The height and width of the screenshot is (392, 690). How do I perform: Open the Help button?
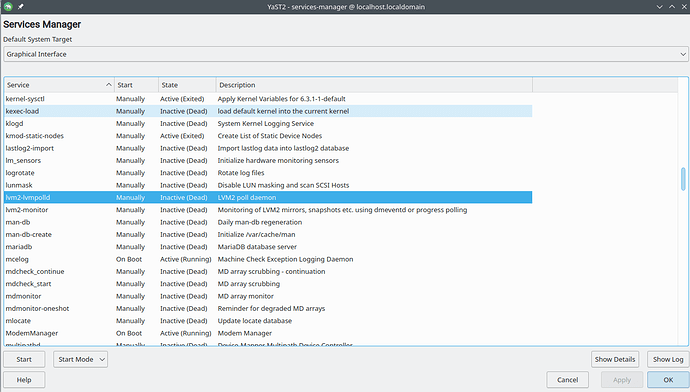click(x=24, y=380)
